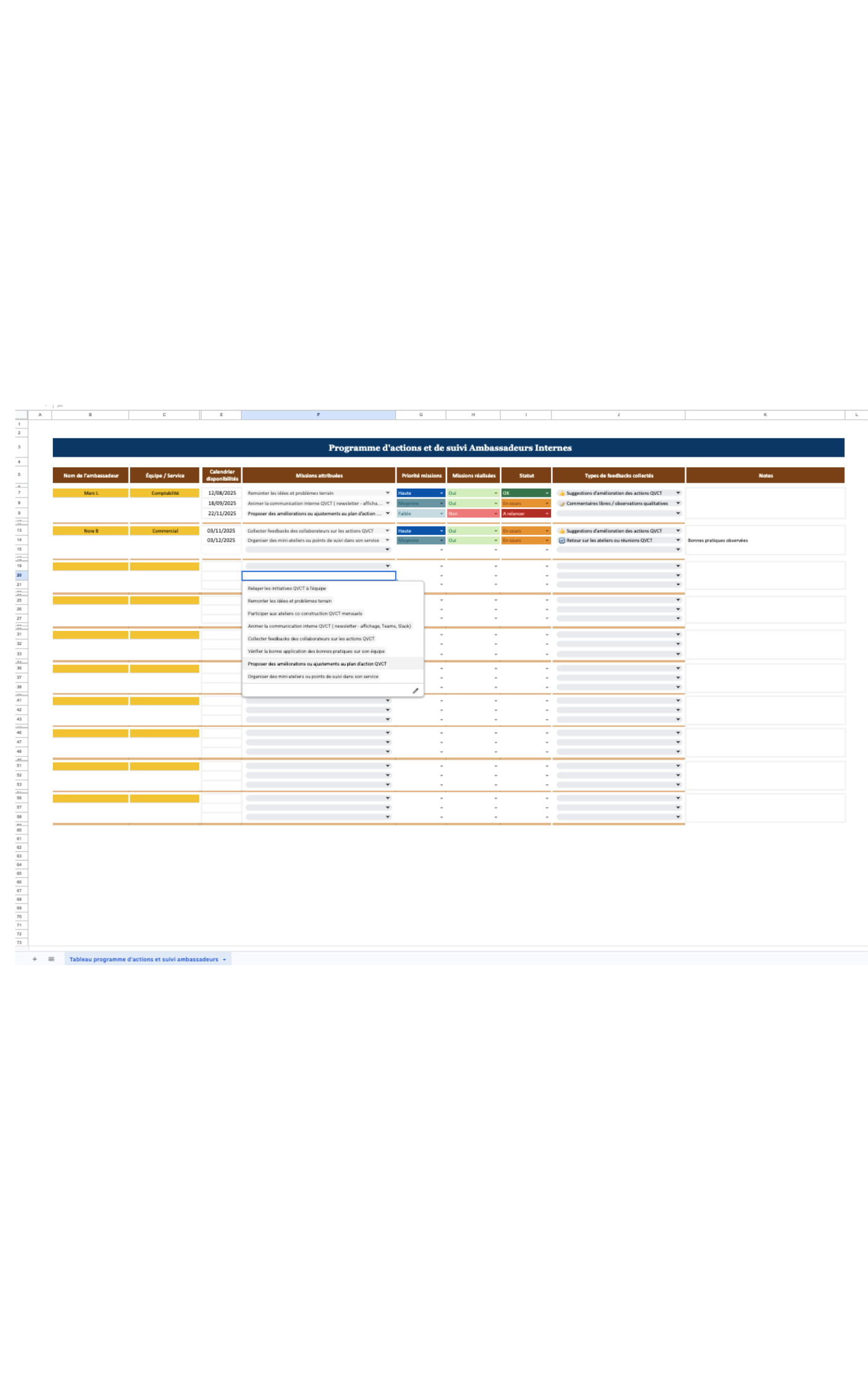
Task: Open the sheet tab options arrow
Action: click(225, 960)
